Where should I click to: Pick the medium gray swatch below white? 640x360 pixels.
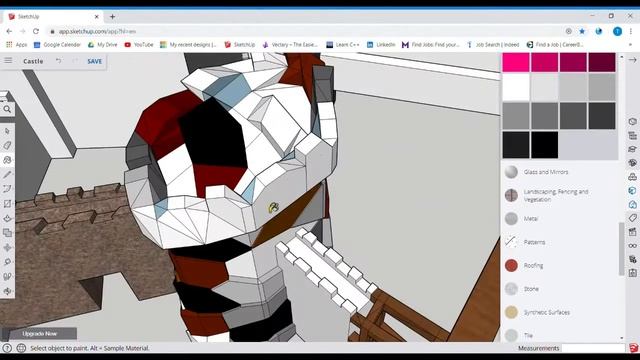point(516,116)
